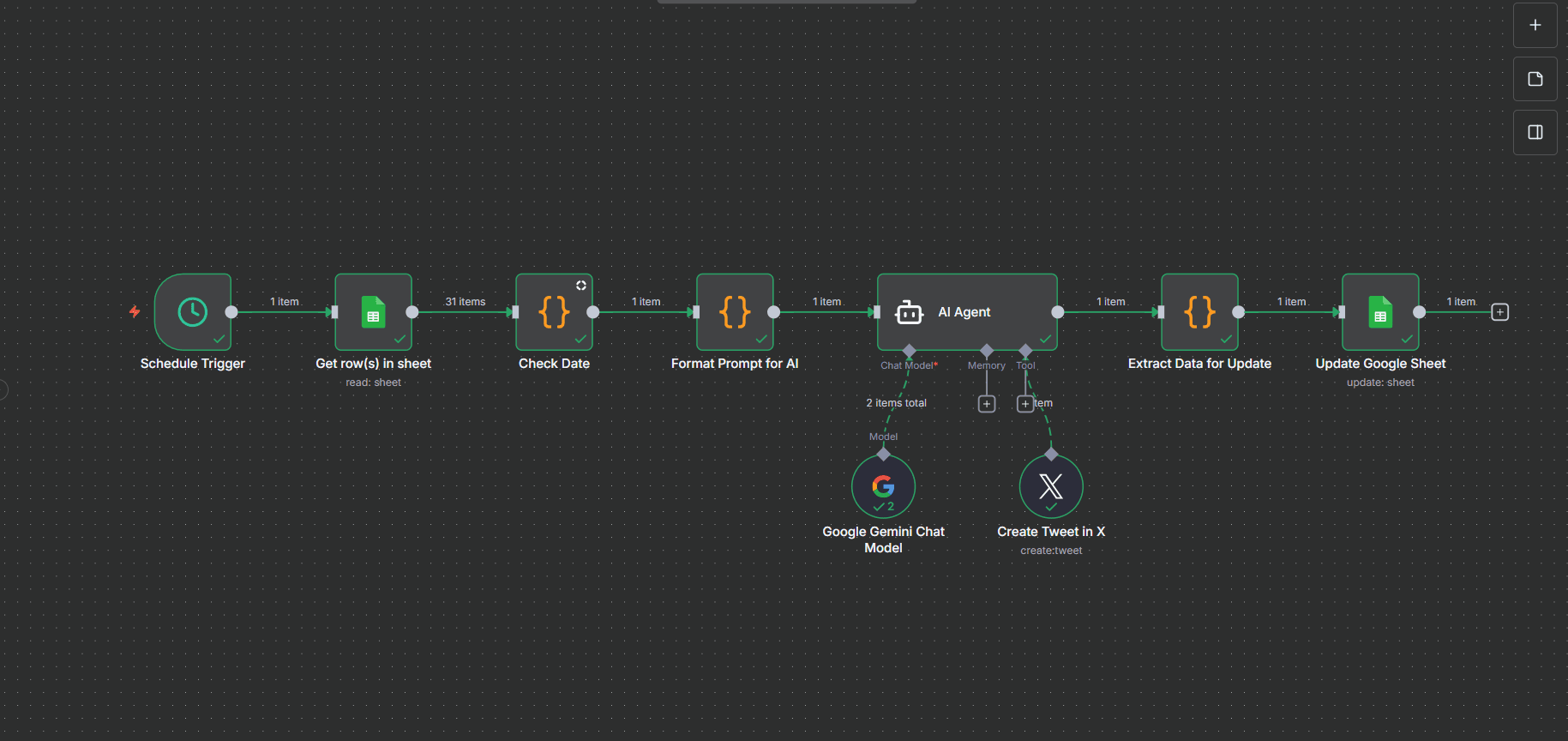Viewport: 1568px width, 741px height.
Task: Click the '31 items' connection label
Action: tap(465, 302)
